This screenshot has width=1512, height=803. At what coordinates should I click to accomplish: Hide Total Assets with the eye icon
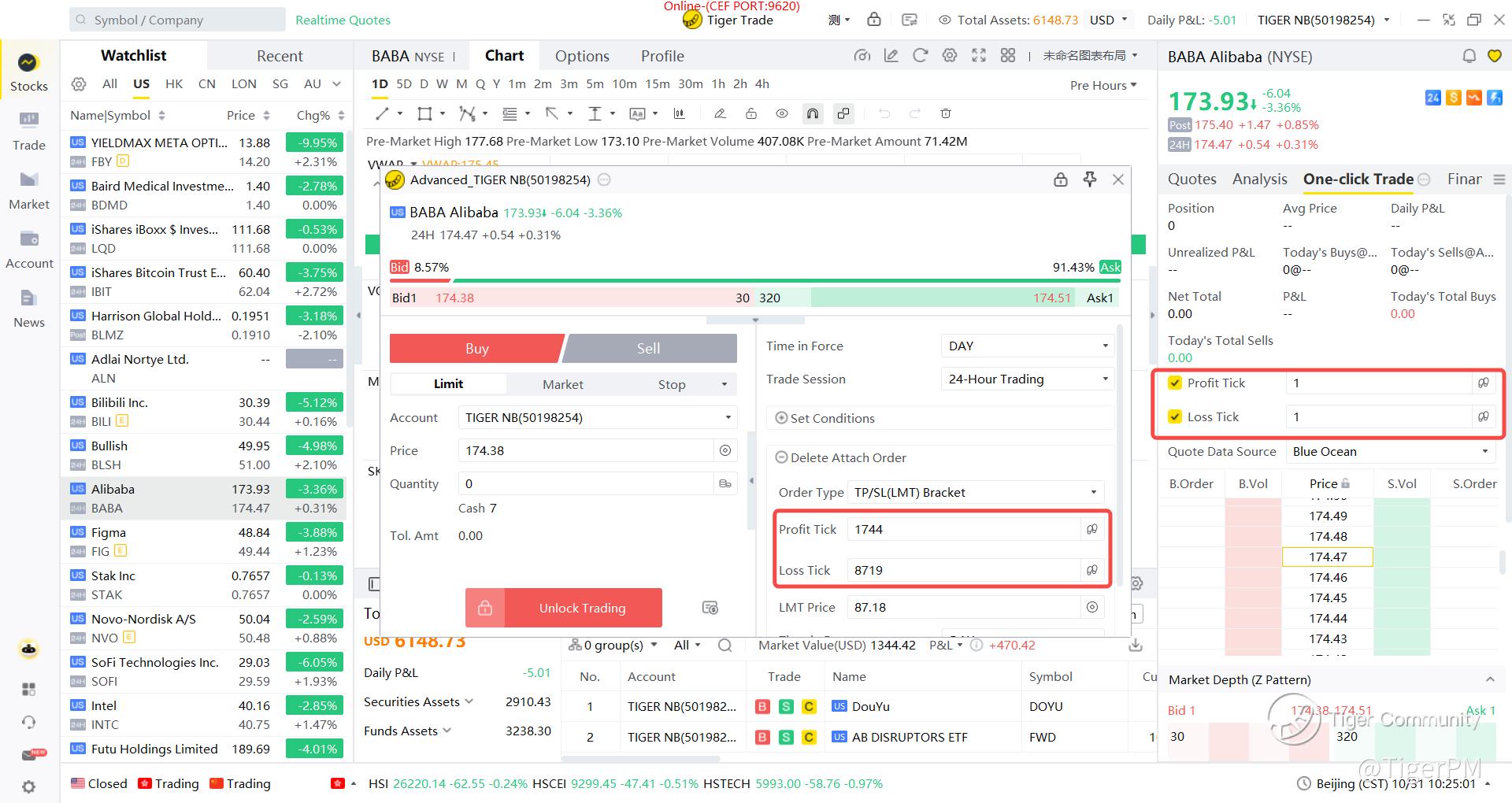[944, 20]
